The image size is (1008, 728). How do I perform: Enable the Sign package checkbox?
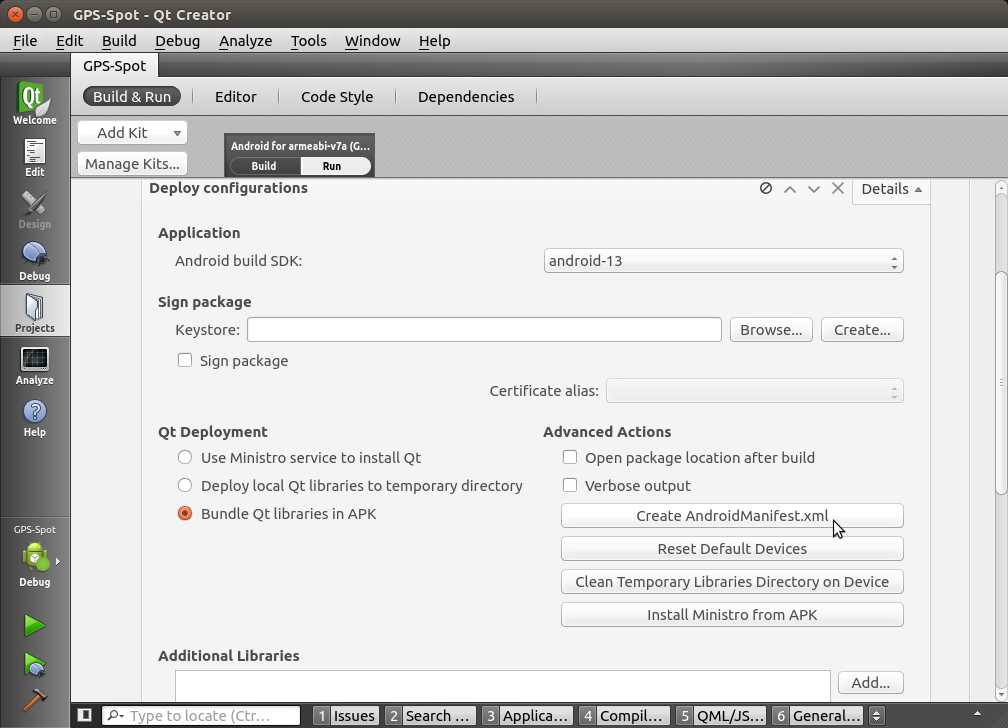click(185, 360)
